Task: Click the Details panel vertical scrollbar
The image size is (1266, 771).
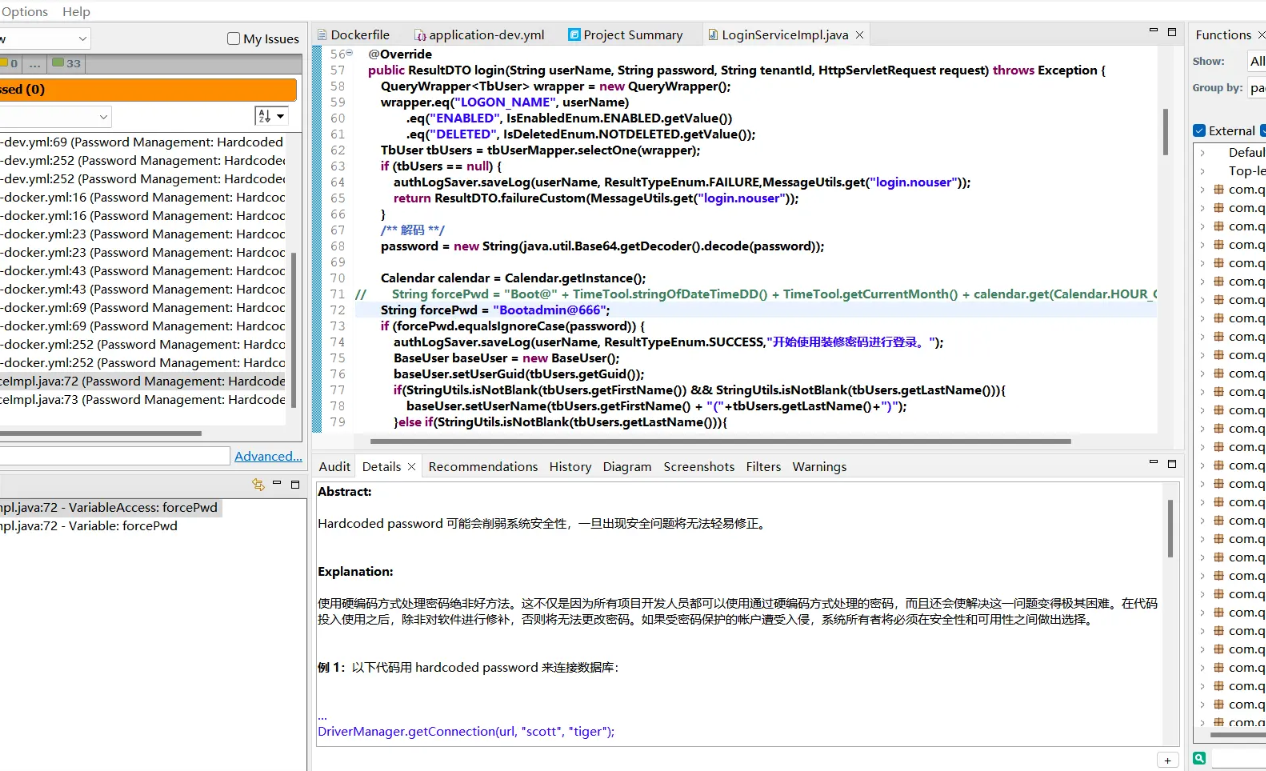Action: 1170,530
